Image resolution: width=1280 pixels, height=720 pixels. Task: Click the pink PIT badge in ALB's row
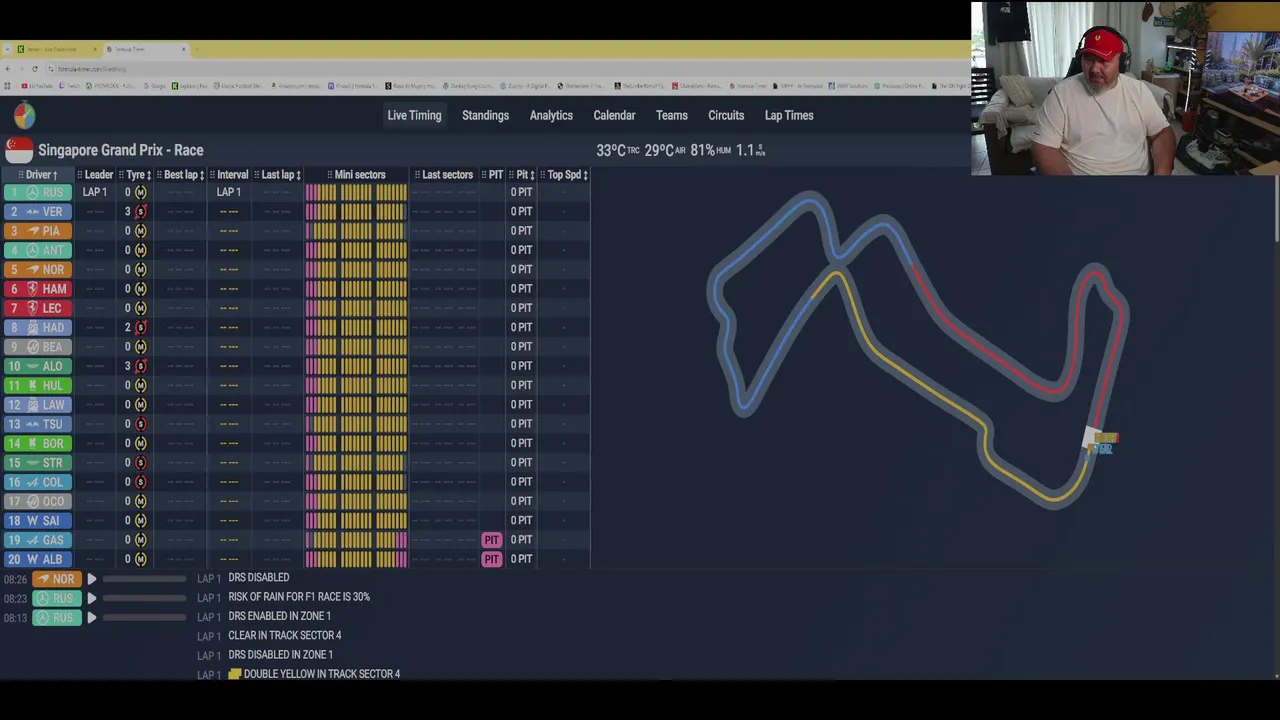(x=491, y=559)
